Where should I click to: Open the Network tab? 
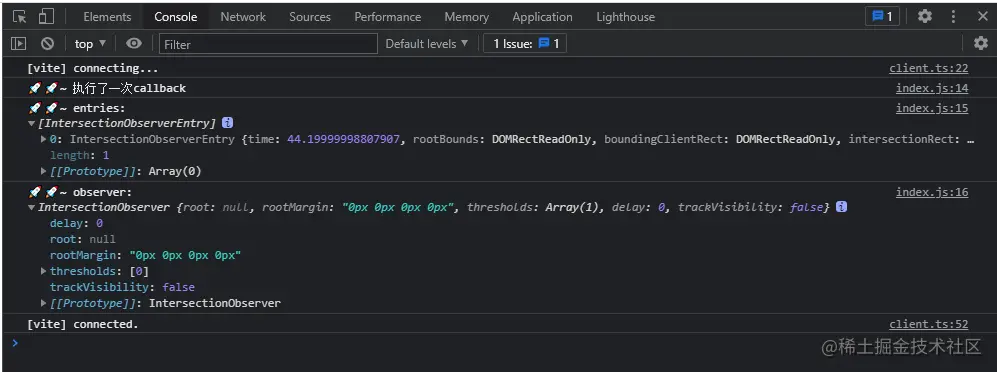point(243,17)
